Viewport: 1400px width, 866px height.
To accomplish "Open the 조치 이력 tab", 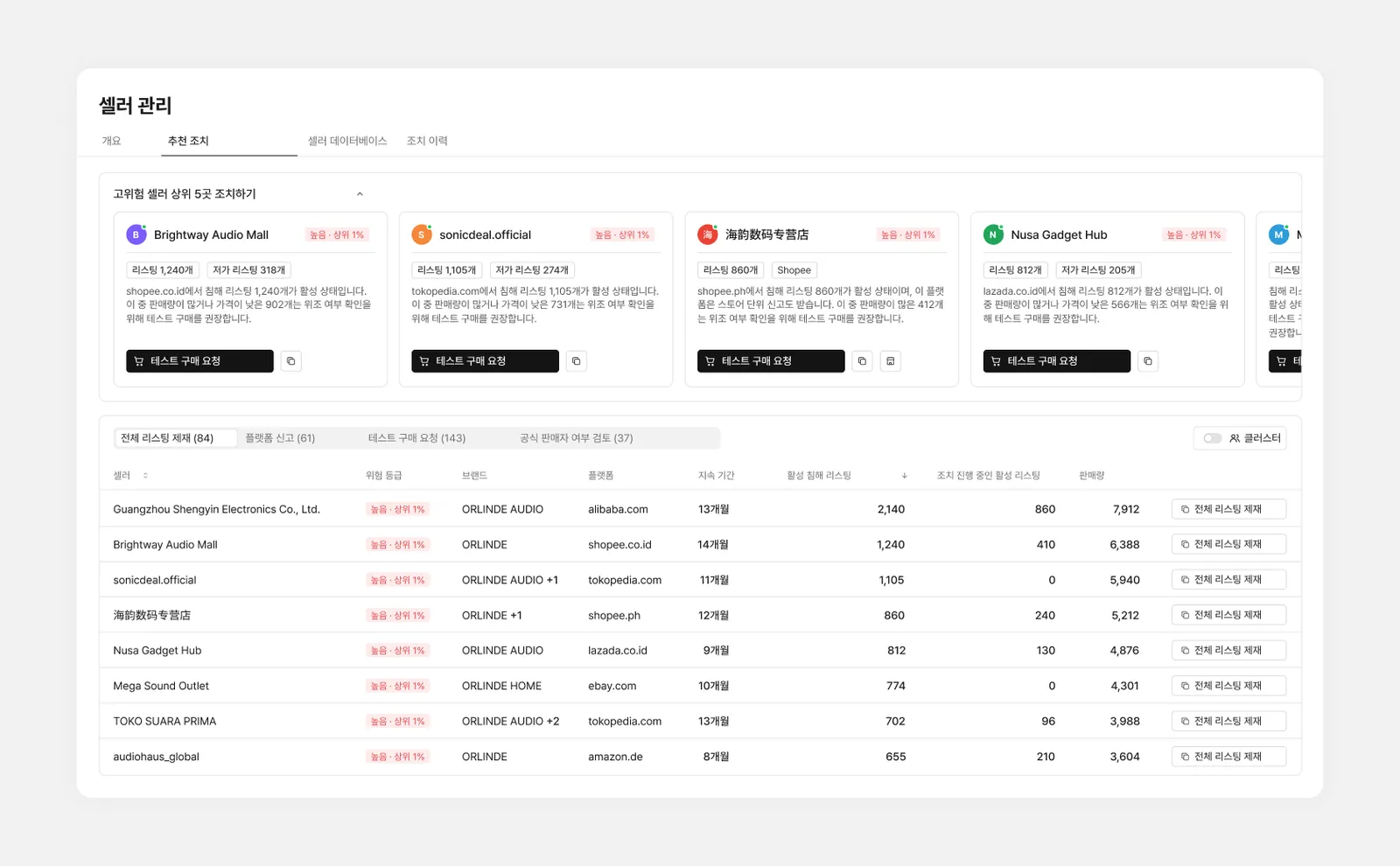I will 427,141.
